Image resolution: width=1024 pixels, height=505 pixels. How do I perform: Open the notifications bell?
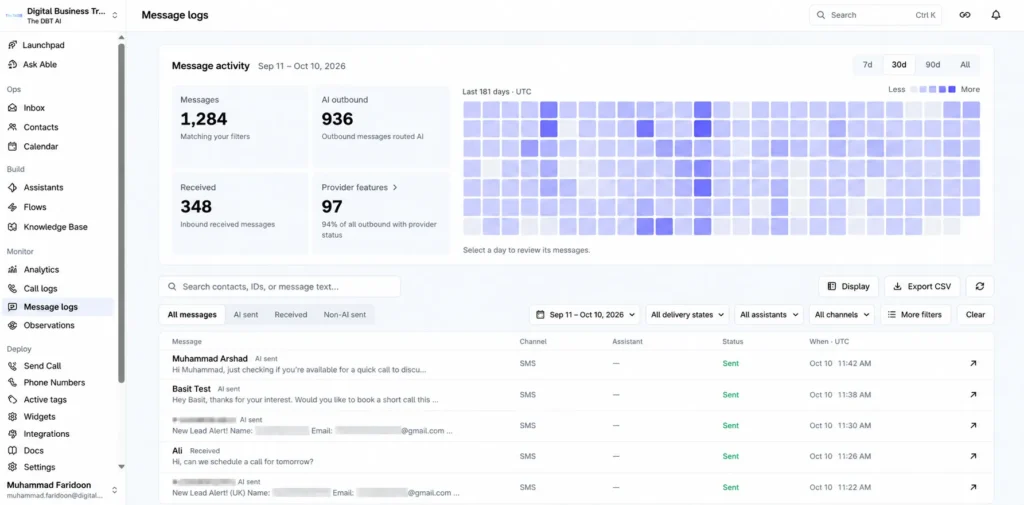(x=996, y=15)
